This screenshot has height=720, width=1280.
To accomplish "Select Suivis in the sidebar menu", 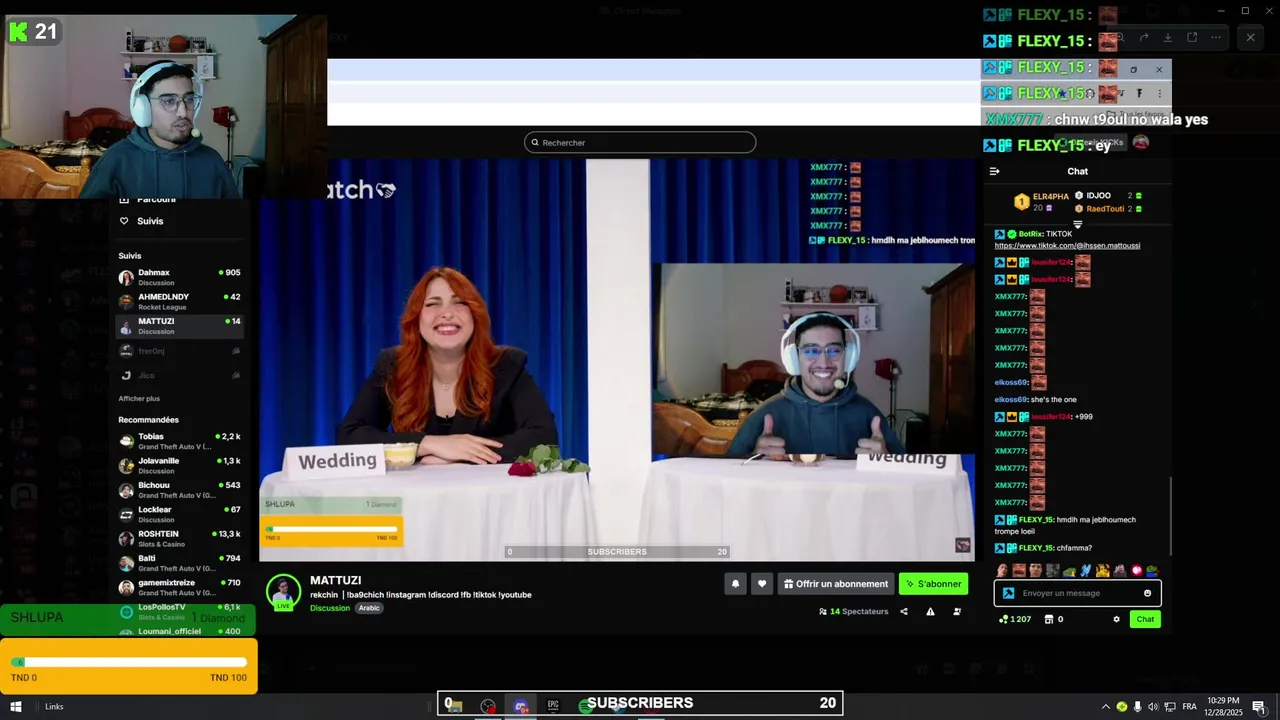I will pyautogui.click(x=150, y=221).
